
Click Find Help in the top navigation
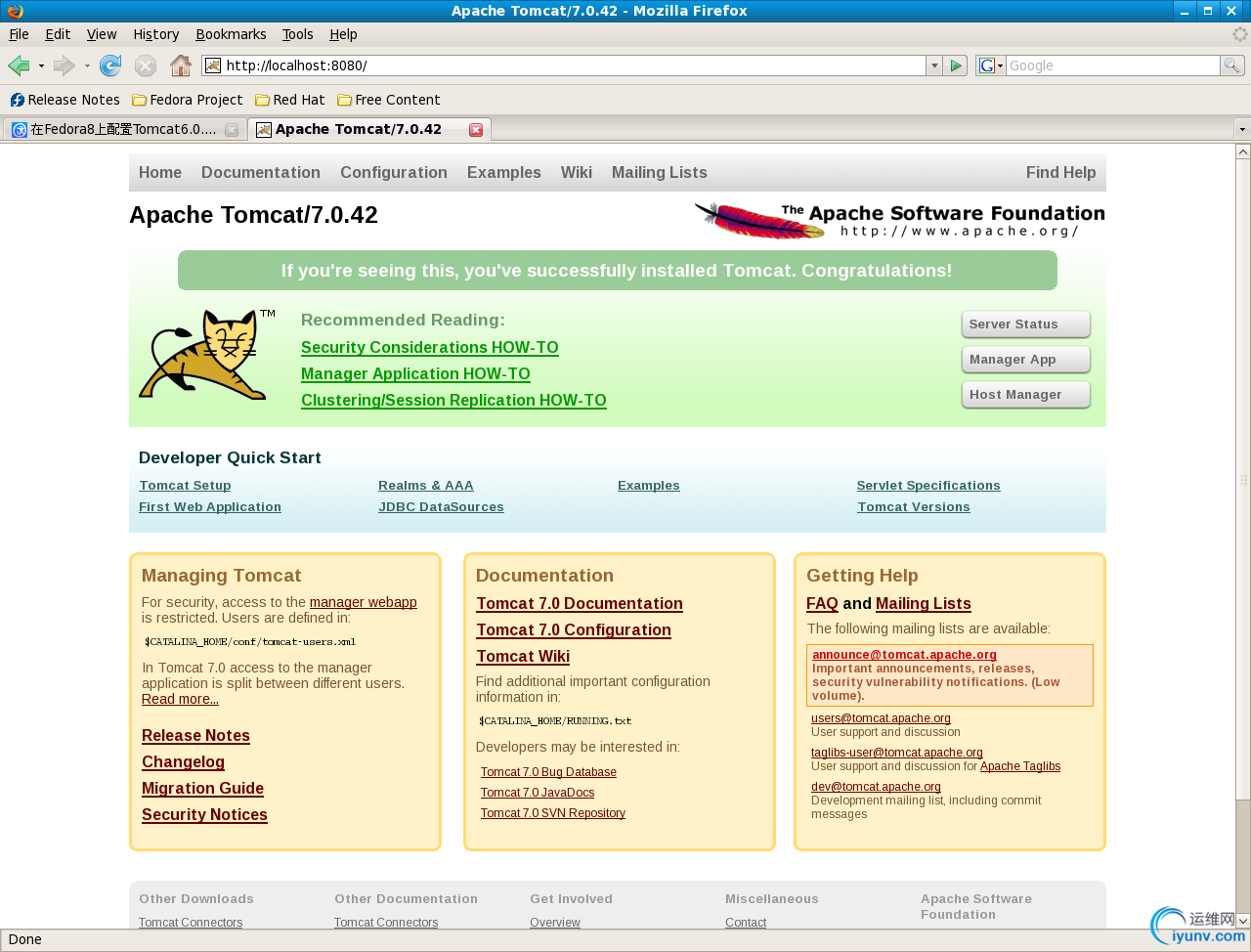(x=1061, y=172)
